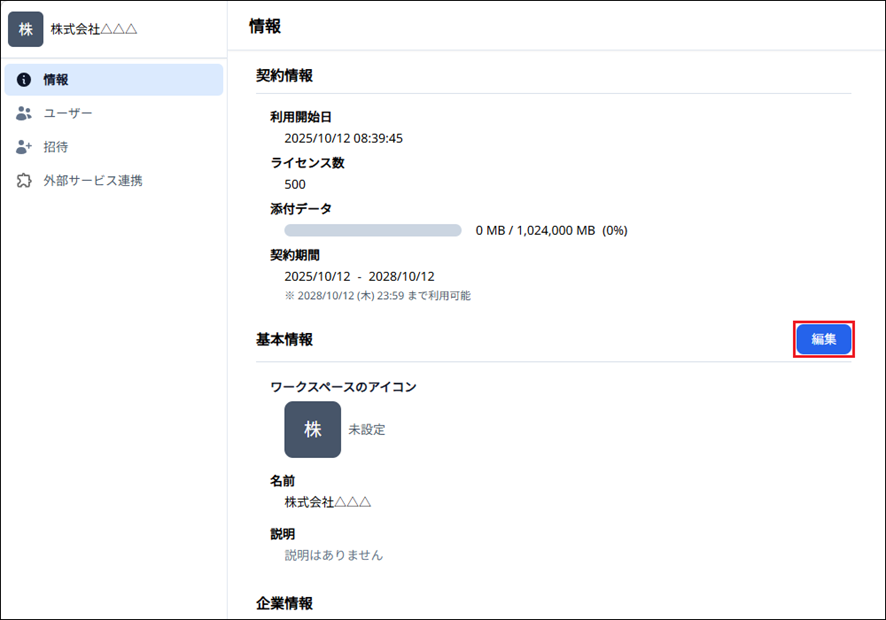Open the ユーザー menu item label
886x620 pixels.
[67, 114]
